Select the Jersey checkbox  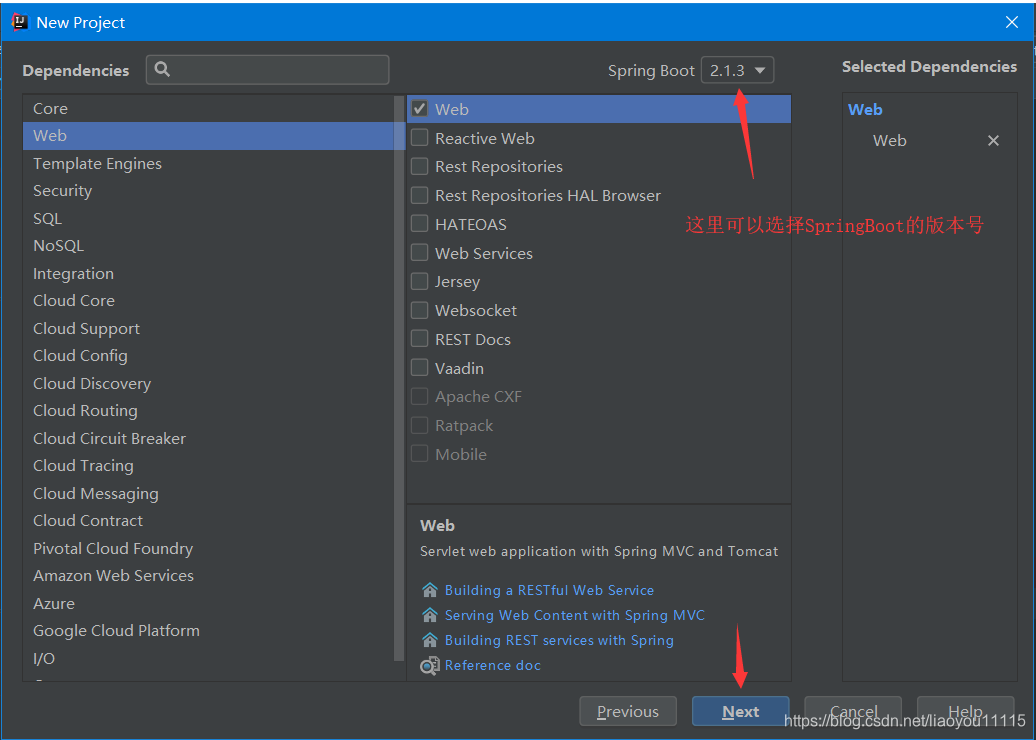pyautogui.click(x=420, y=281)
